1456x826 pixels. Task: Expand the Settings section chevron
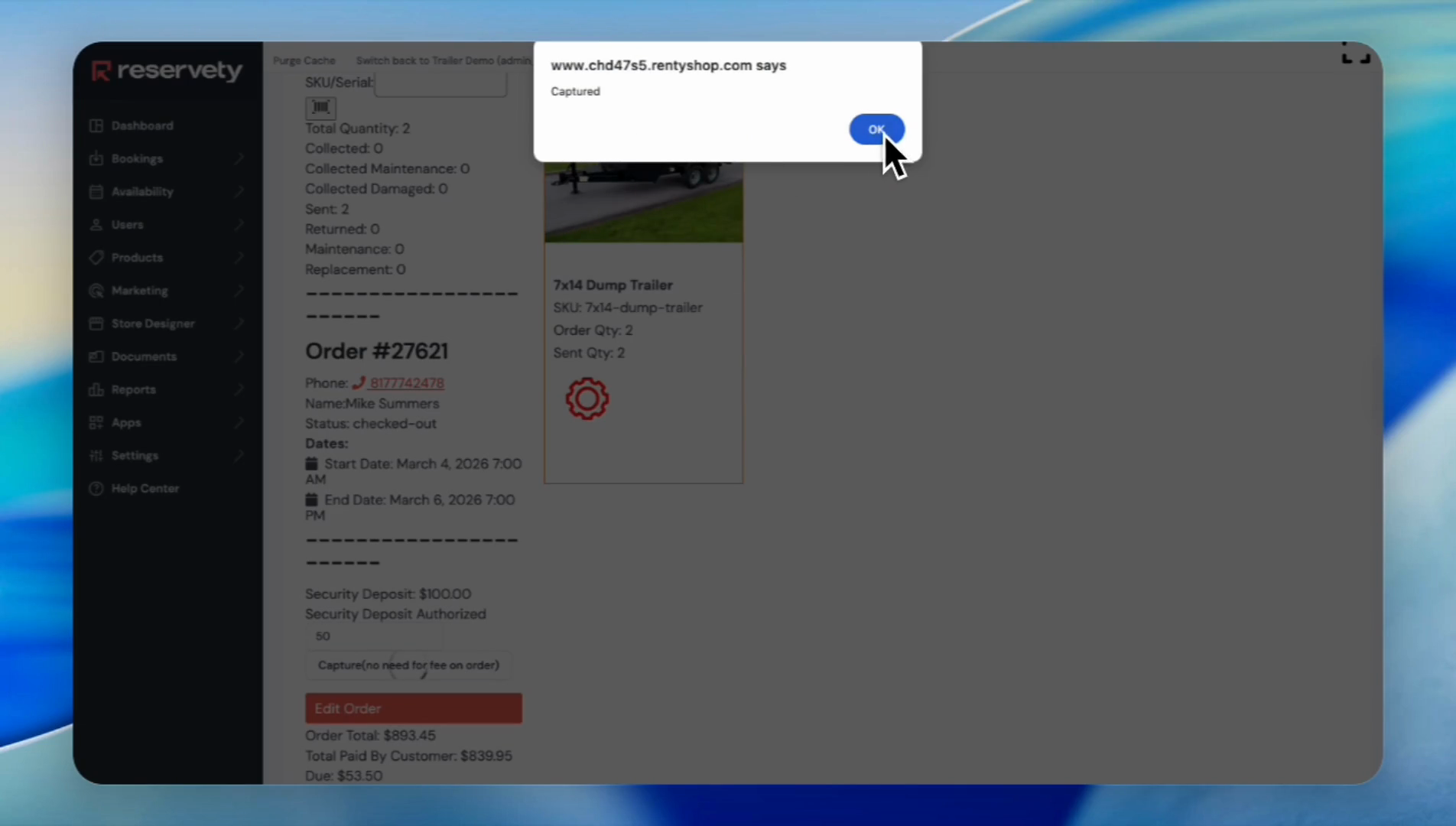click(239, 455)
